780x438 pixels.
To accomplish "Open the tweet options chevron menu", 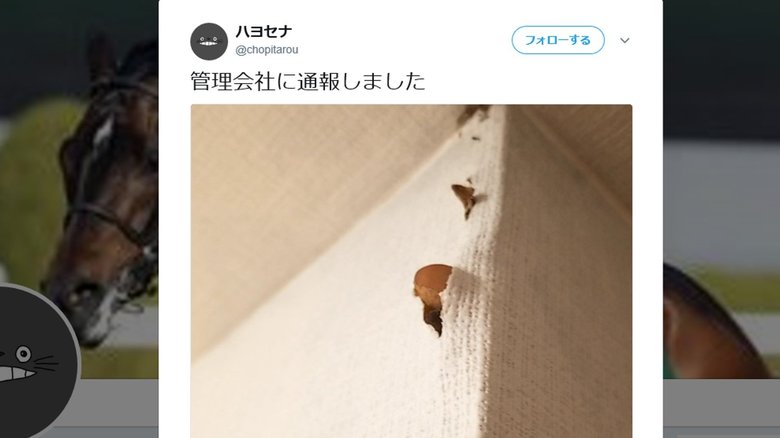I will click(625, 40).
